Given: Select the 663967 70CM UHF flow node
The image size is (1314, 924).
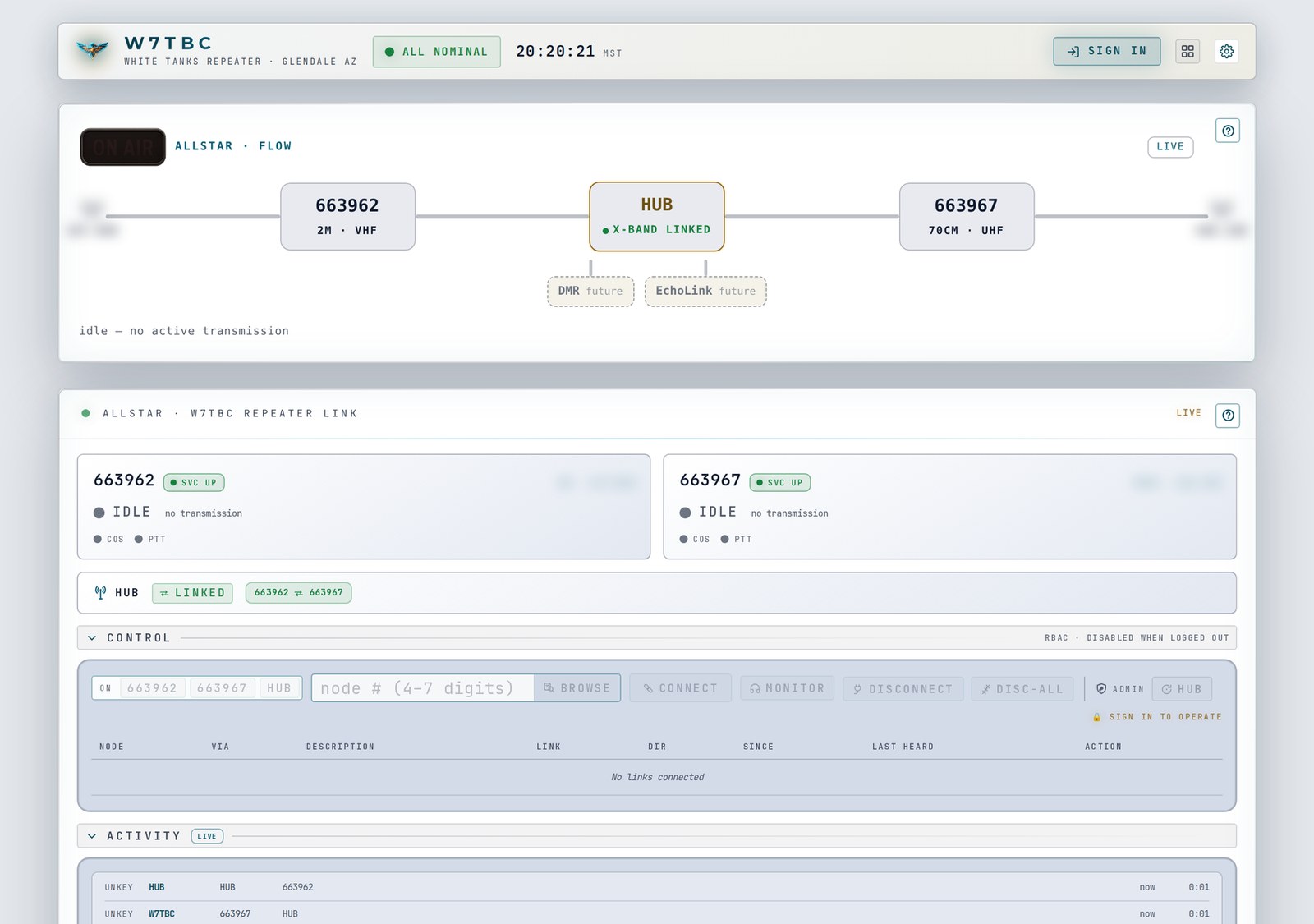Looking at the screenshot, I should point(967,217).
